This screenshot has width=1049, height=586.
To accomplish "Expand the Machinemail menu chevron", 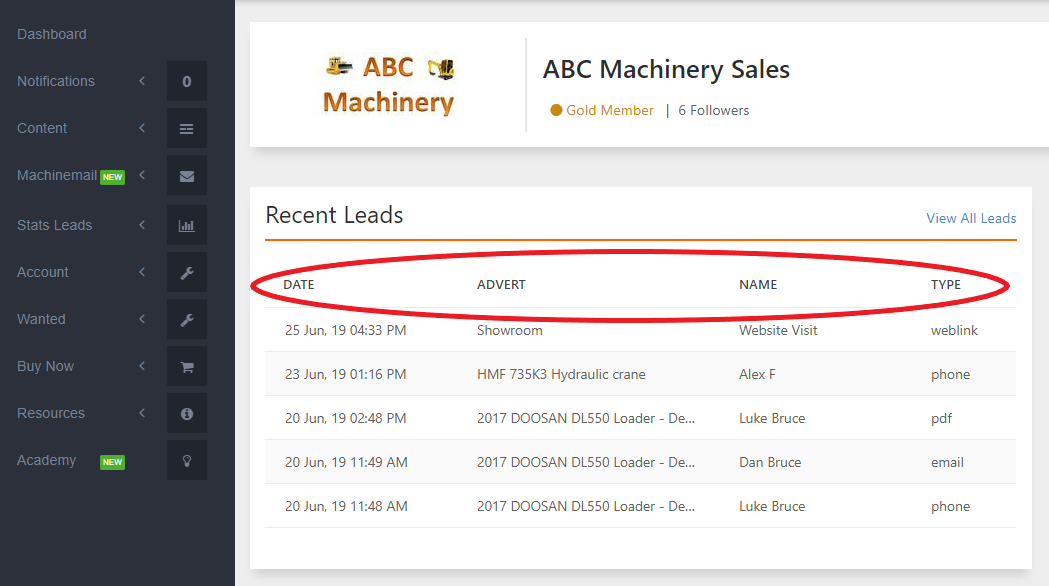I will point(142,175).
